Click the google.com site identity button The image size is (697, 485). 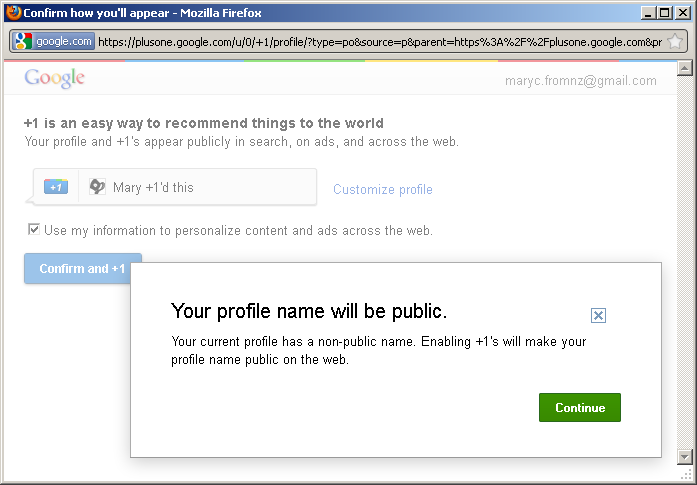[x=53, y=41]
